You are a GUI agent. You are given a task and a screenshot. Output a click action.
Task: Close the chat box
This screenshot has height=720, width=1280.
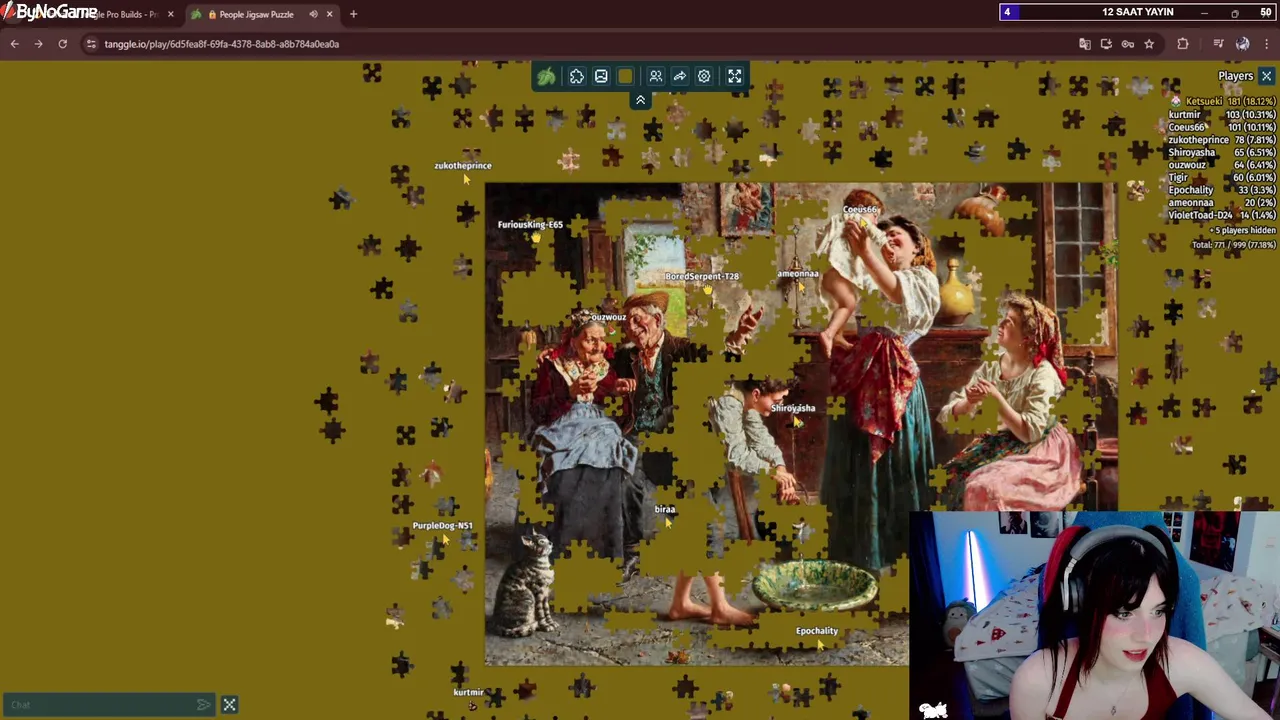pos(229,705)
